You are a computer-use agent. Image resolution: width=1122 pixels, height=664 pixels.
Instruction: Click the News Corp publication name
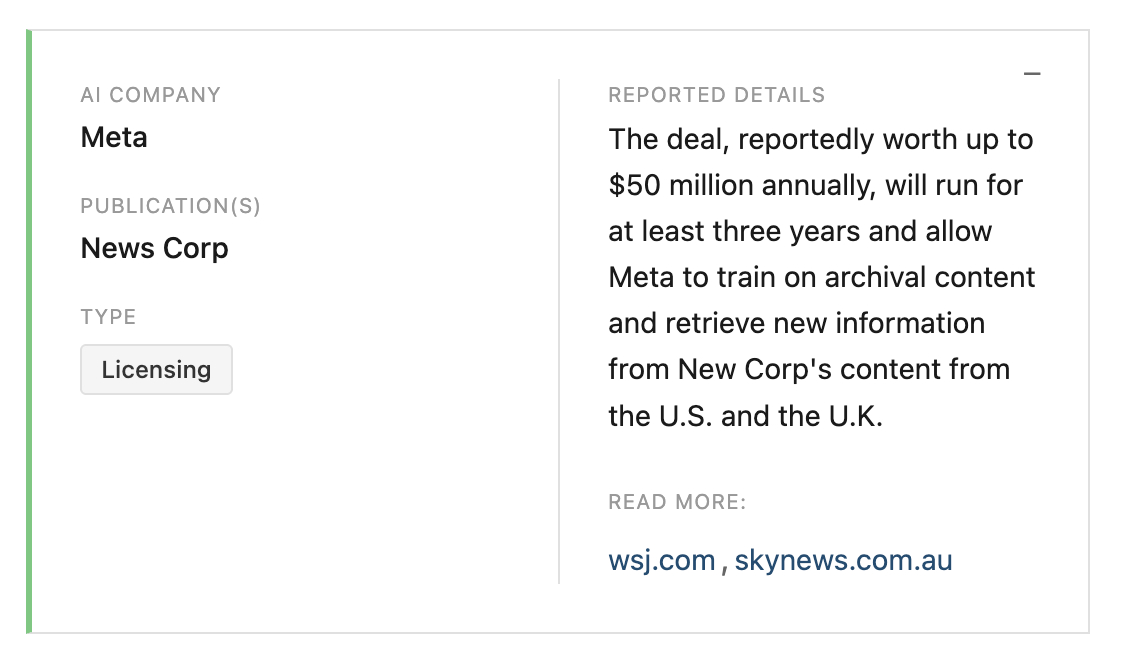click(x=154, y=248)
